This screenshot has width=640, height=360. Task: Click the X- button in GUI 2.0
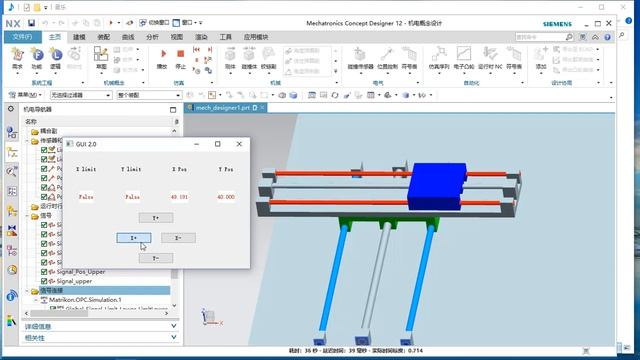pyautogui.click(x=178, y=238)
